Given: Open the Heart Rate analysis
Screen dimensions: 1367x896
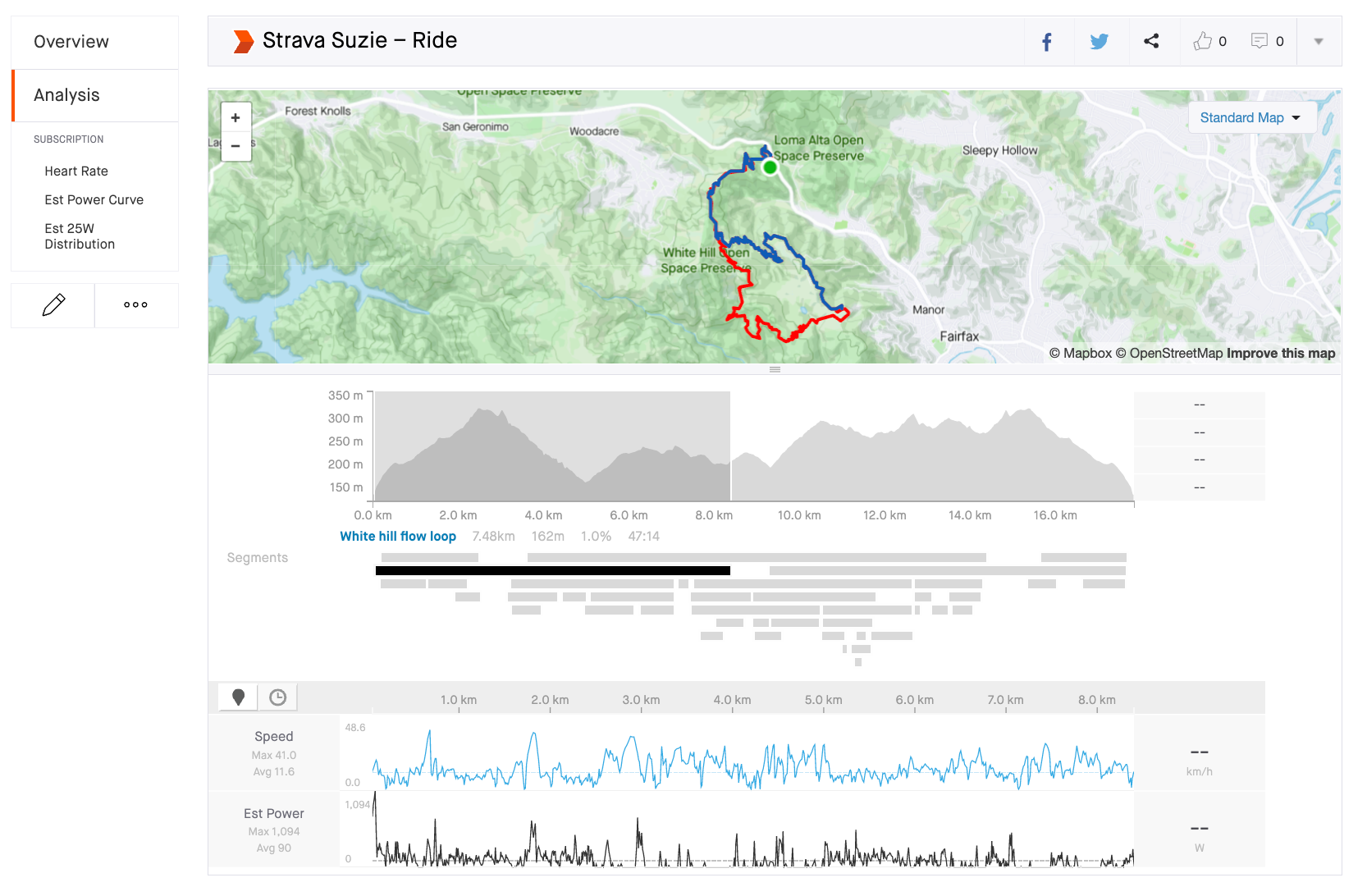Looking at the screenshot, I should (76, 171).
